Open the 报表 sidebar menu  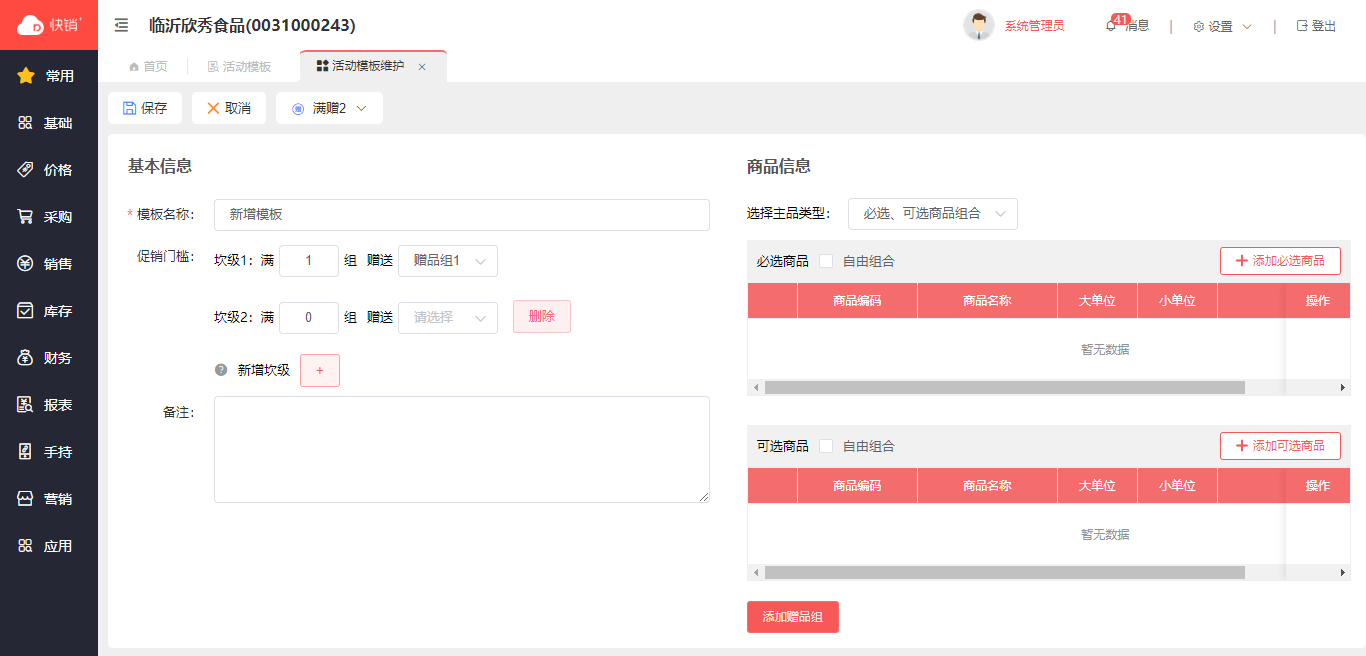[x=49, y=405]
